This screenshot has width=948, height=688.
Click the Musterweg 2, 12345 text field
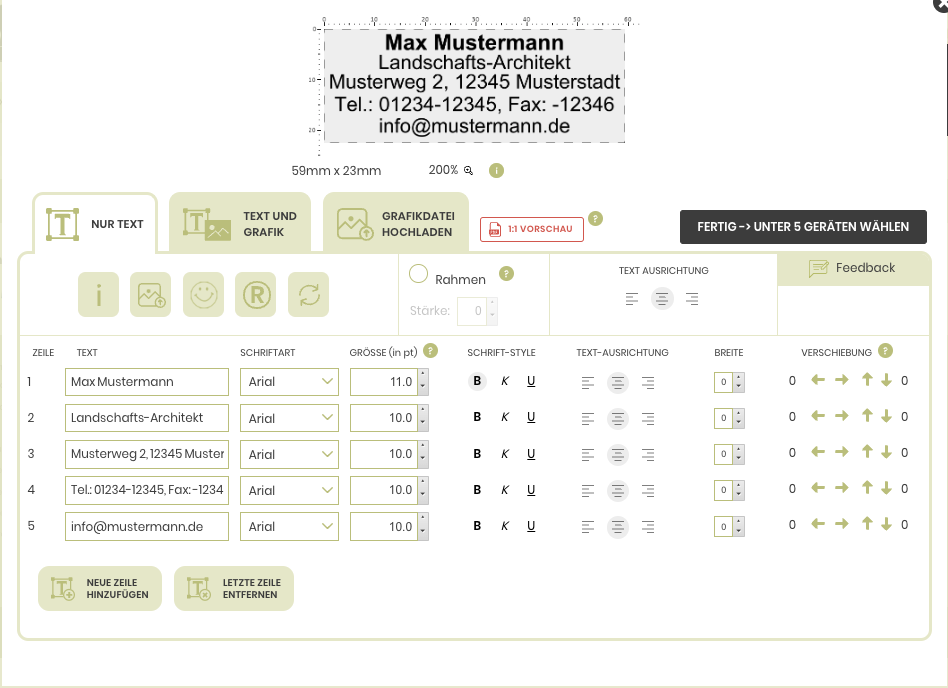[147, 454]
